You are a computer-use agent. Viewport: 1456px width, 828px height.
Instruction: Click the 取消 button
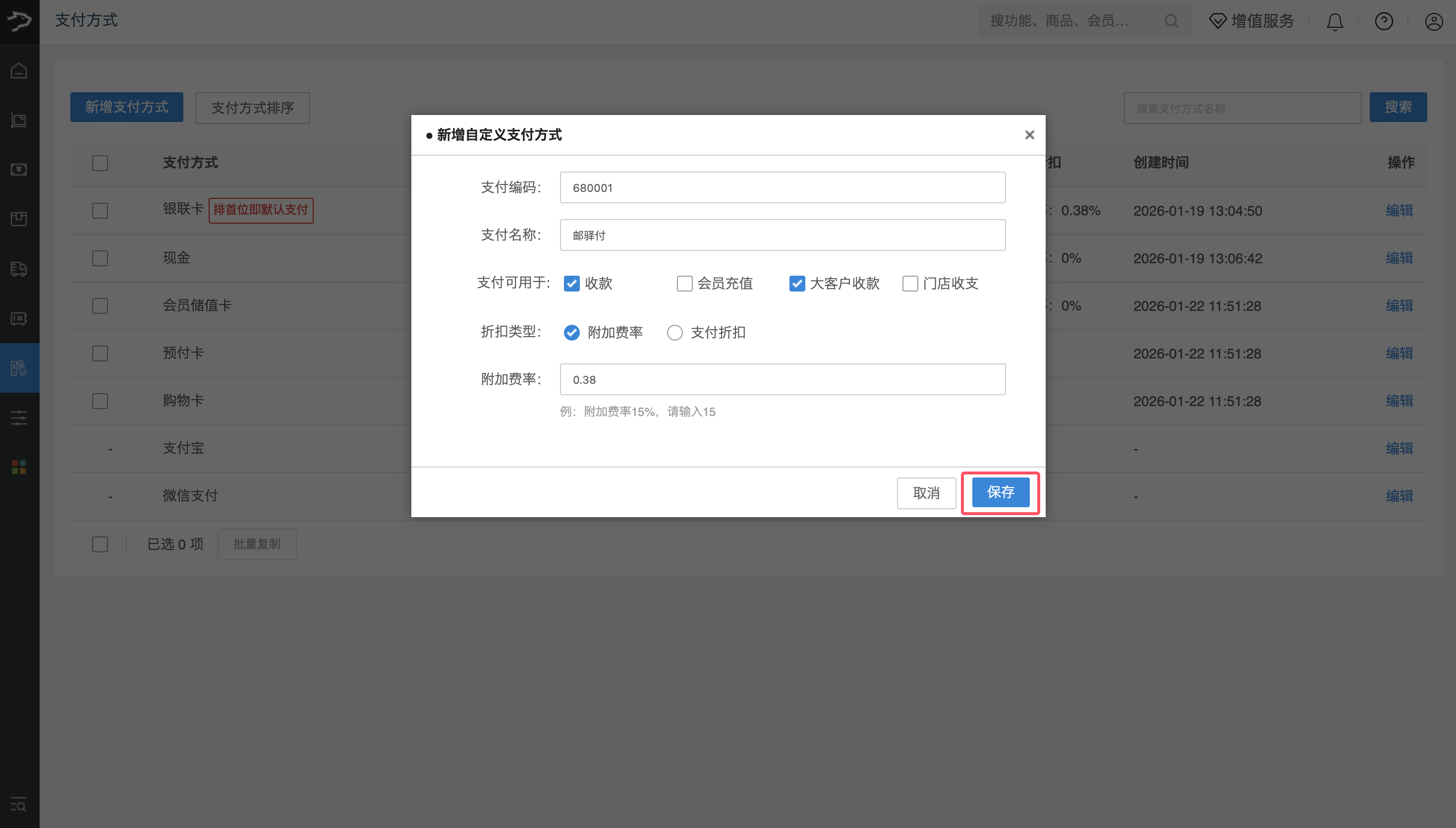click(926, 493)
